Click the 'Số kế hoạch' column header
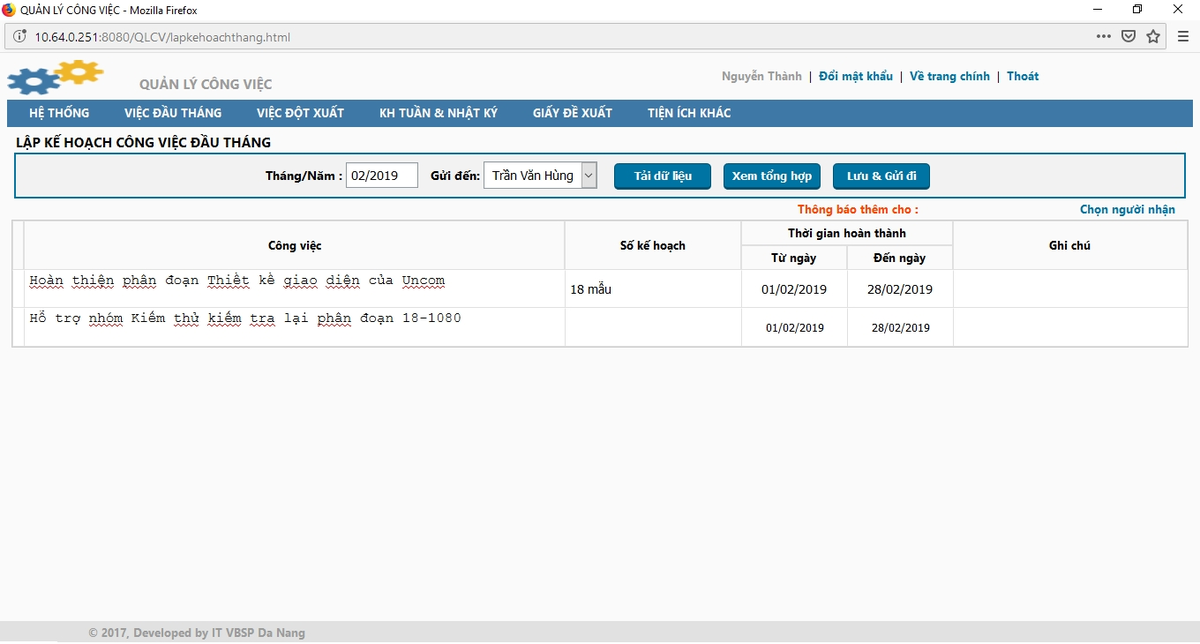1200x644 pixels. pyautogui.click(x=653, y=246)
